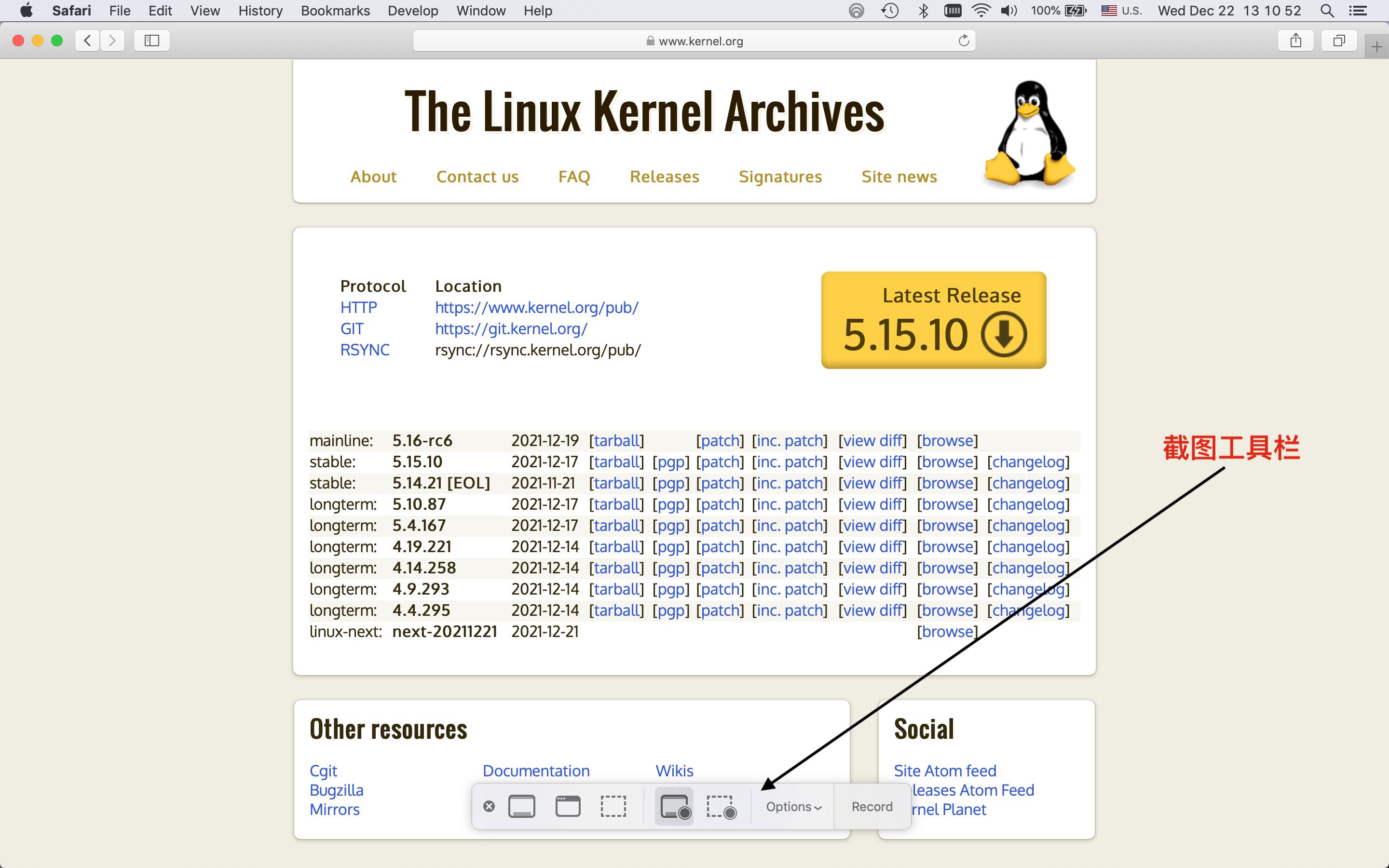
Task: Reload the page with the refresh icon
Action: tap(964, 41)
